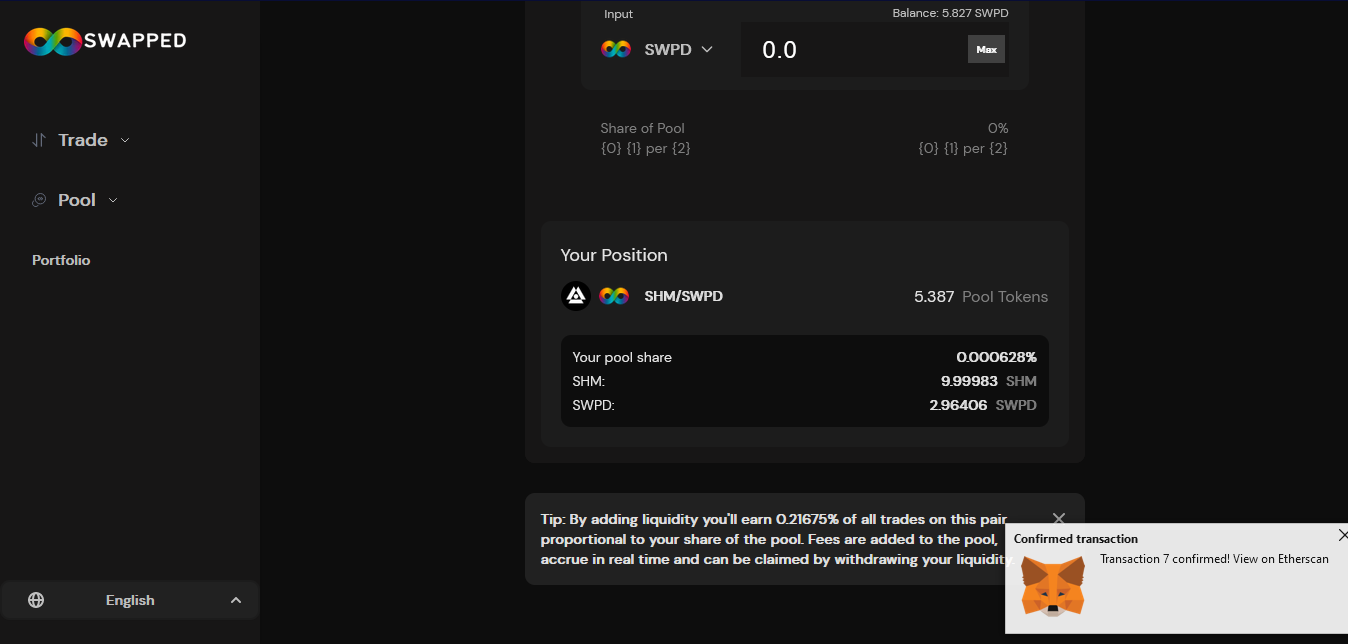Click the SWPD token icon in Input
This screenshot has height=644, width=1348.
point(616,49)
